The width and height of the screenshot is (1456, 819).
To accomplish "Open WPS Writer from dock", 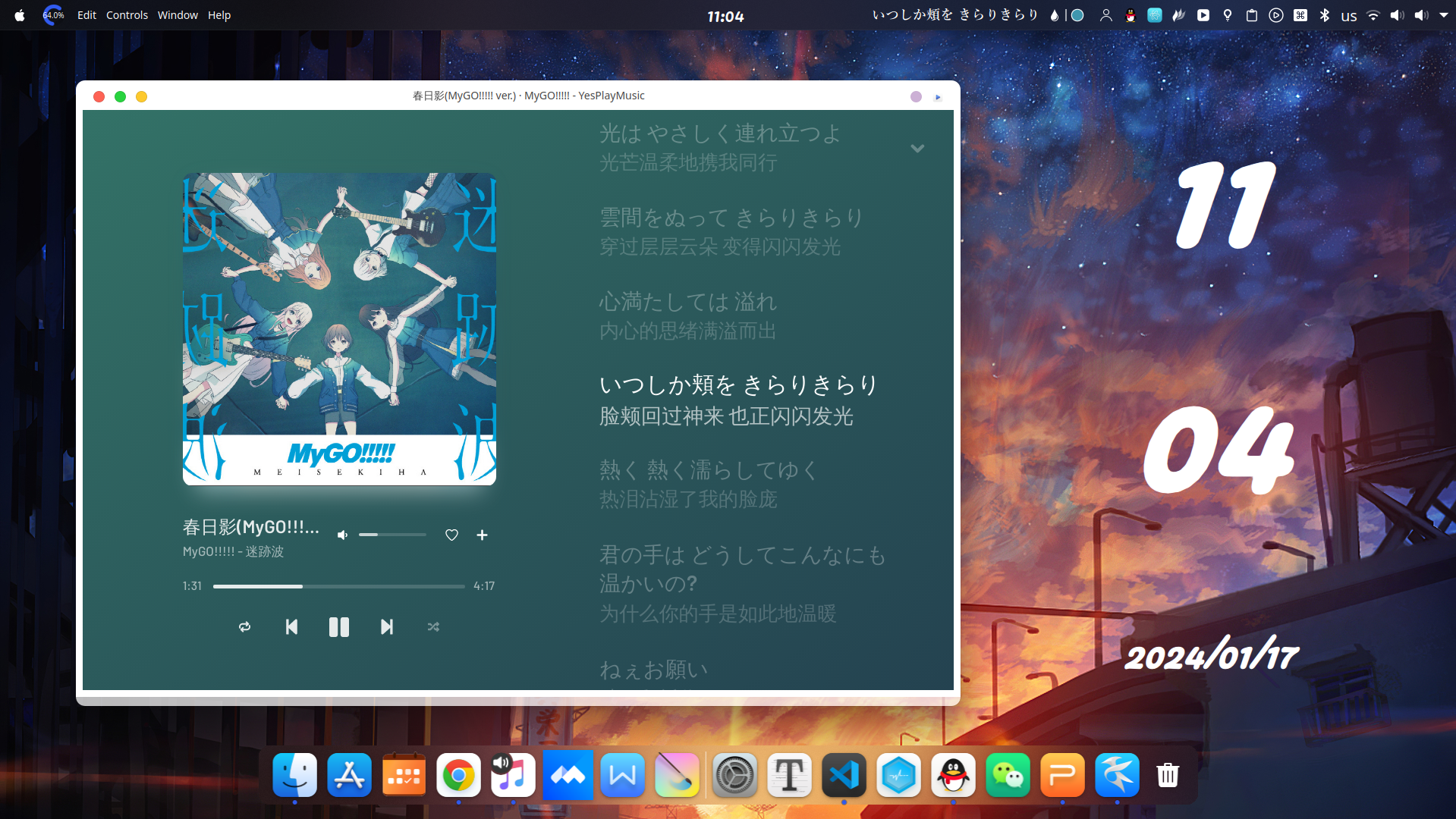I will pyautogui.click(x=622, y=775).
